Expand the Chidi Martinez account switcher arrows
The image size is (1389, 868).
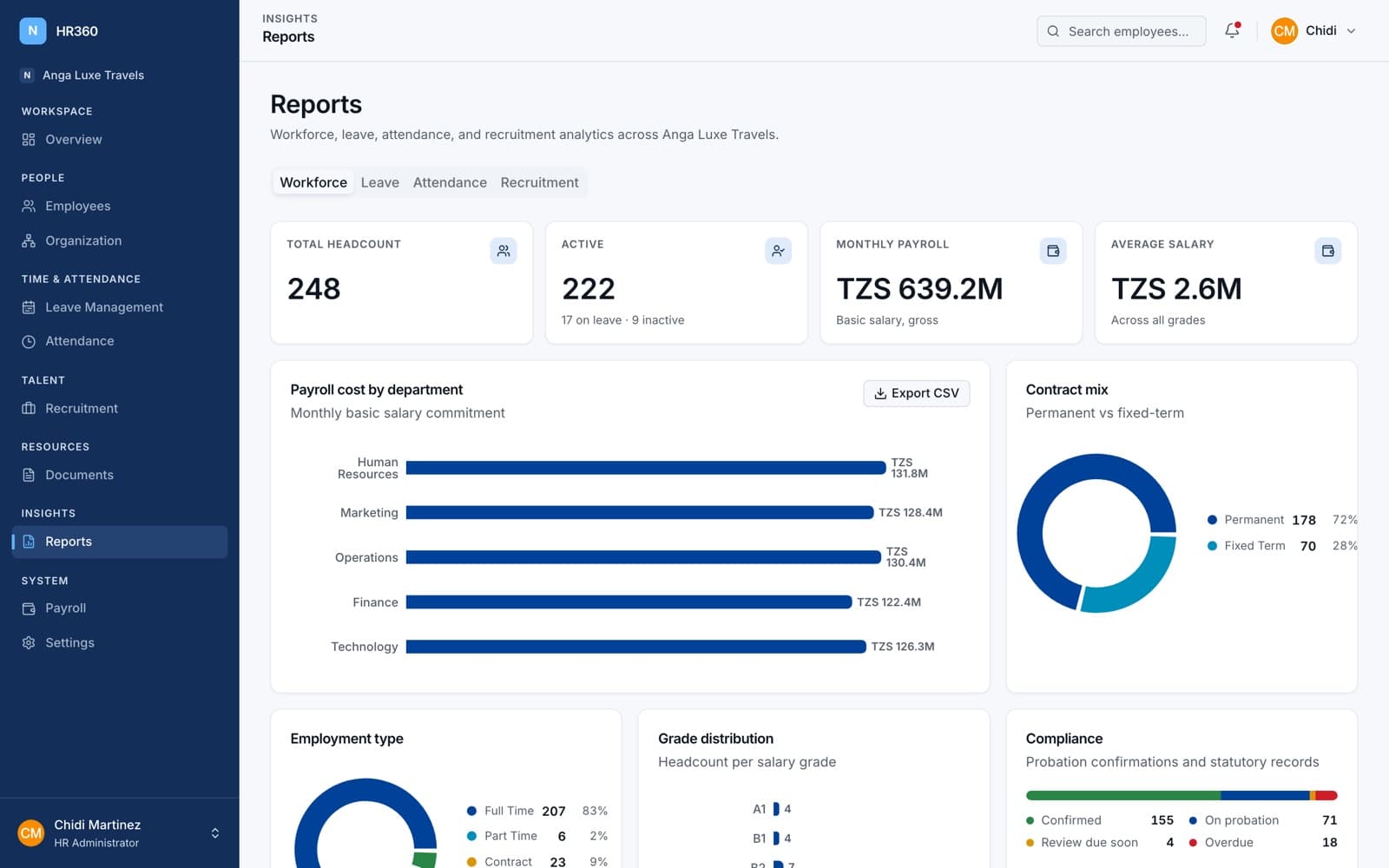pos(215,833)
